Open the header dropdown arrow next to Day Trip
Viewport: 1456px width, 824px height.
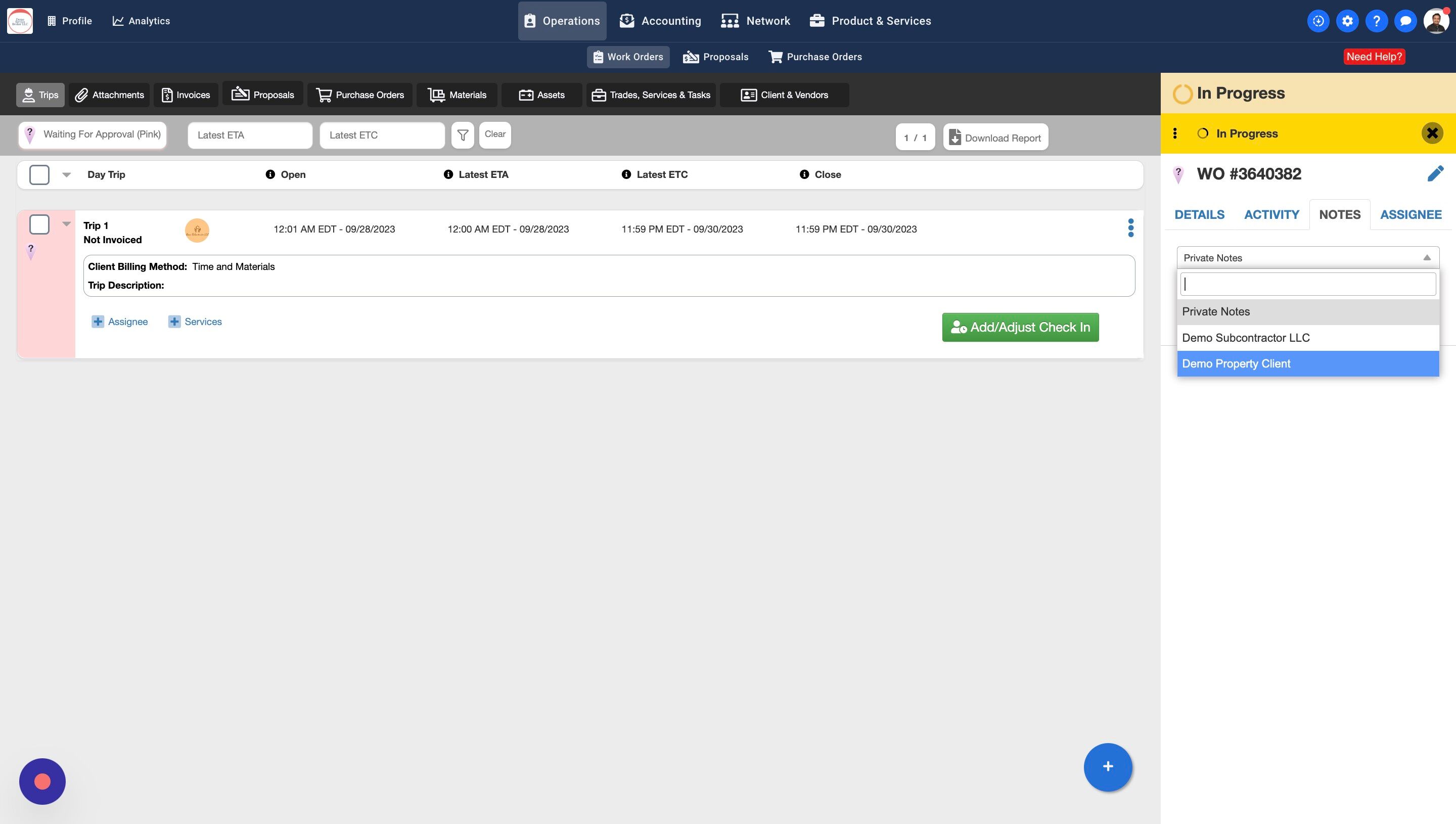coord(66,175)
